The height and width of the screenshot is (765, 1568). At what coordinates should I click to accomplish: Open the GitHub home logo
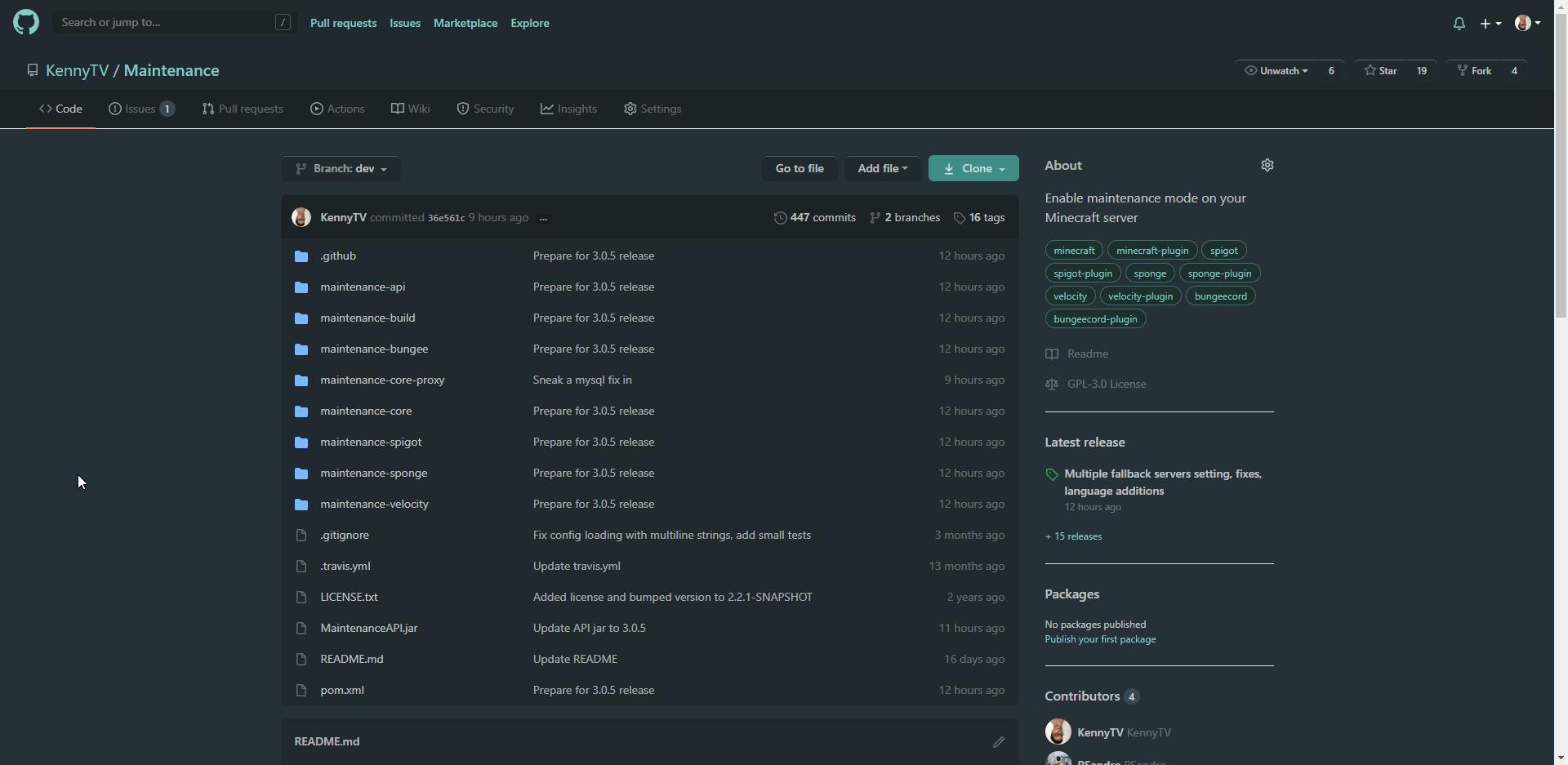pos(26,22)
